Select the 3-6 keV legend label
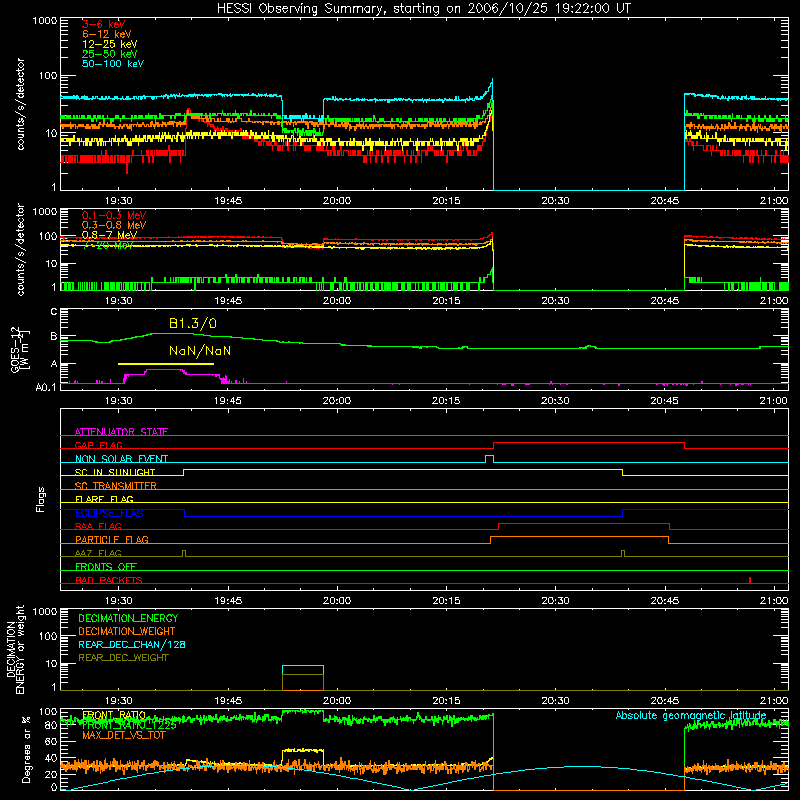The height and width of the screenshot is (800, 800). tap(103, 24)
